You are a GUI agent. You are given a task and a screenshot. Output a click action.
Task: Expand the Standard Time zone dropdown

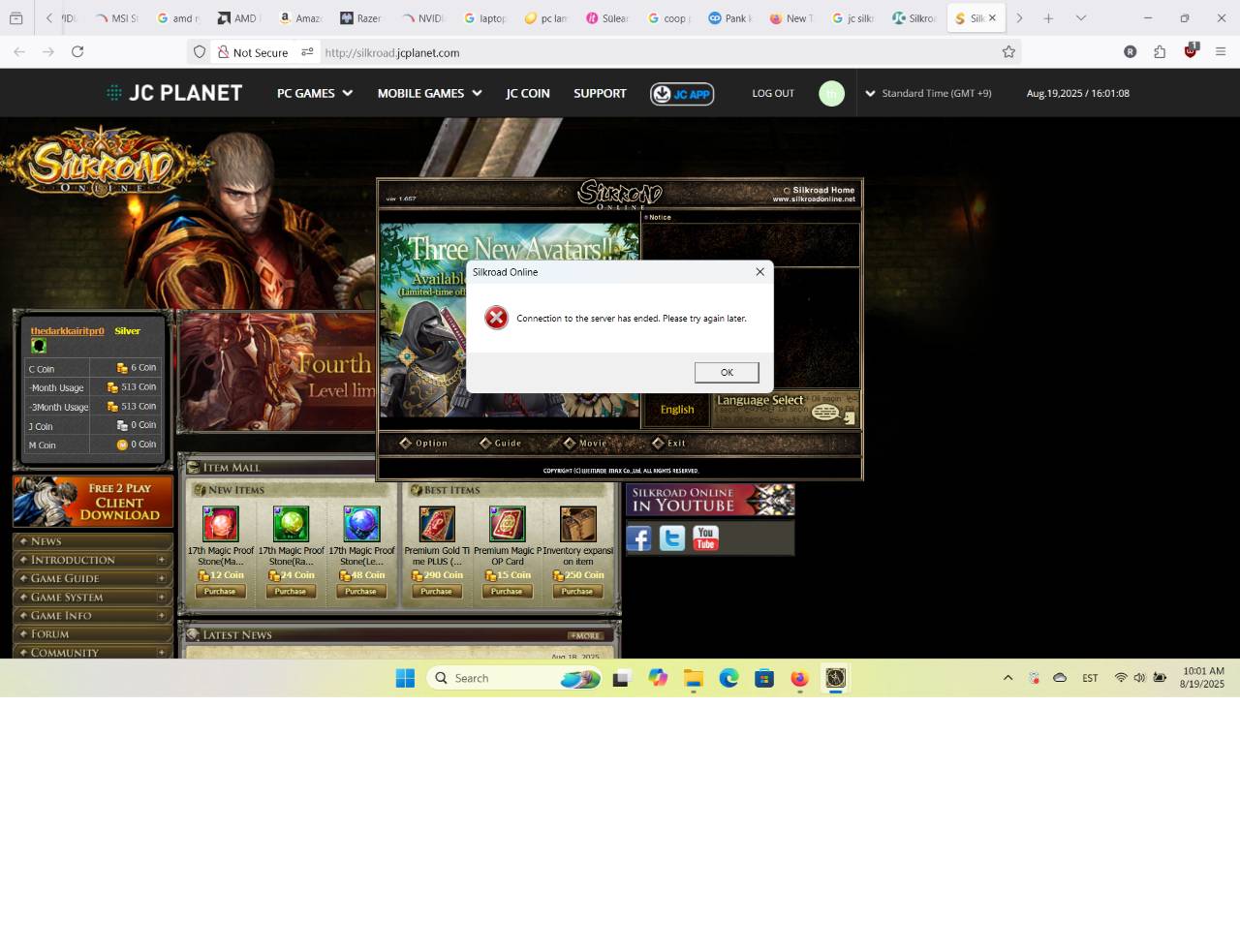coord(928,94)
